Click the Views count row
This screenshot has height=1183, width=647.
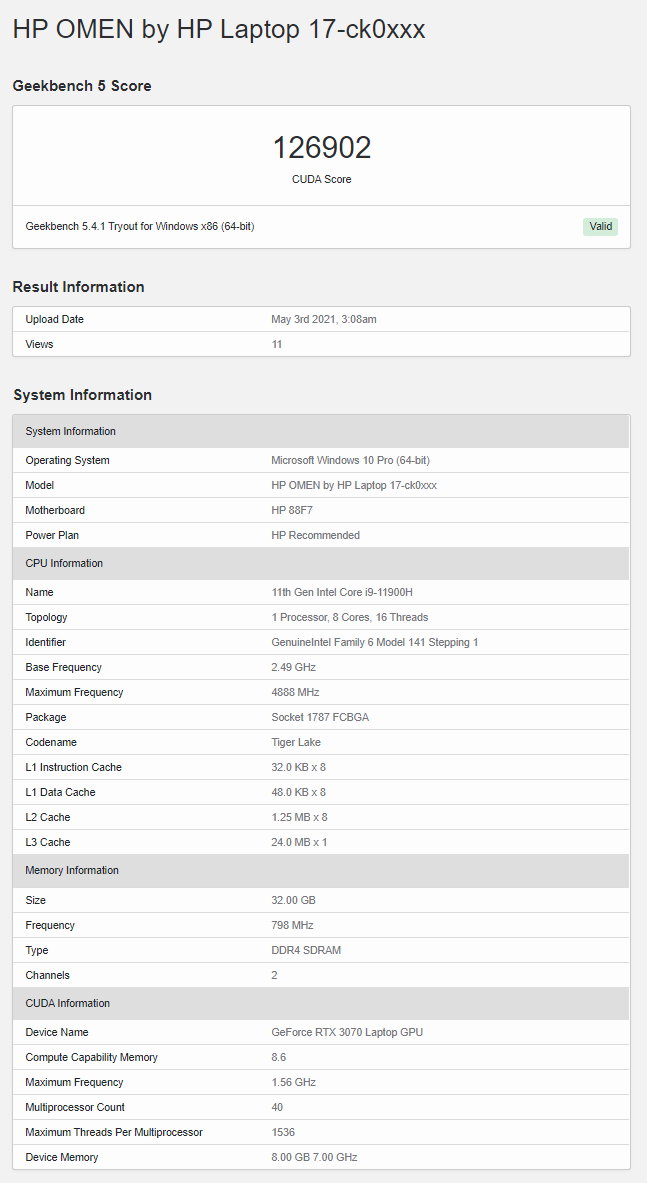click(322, 344)
